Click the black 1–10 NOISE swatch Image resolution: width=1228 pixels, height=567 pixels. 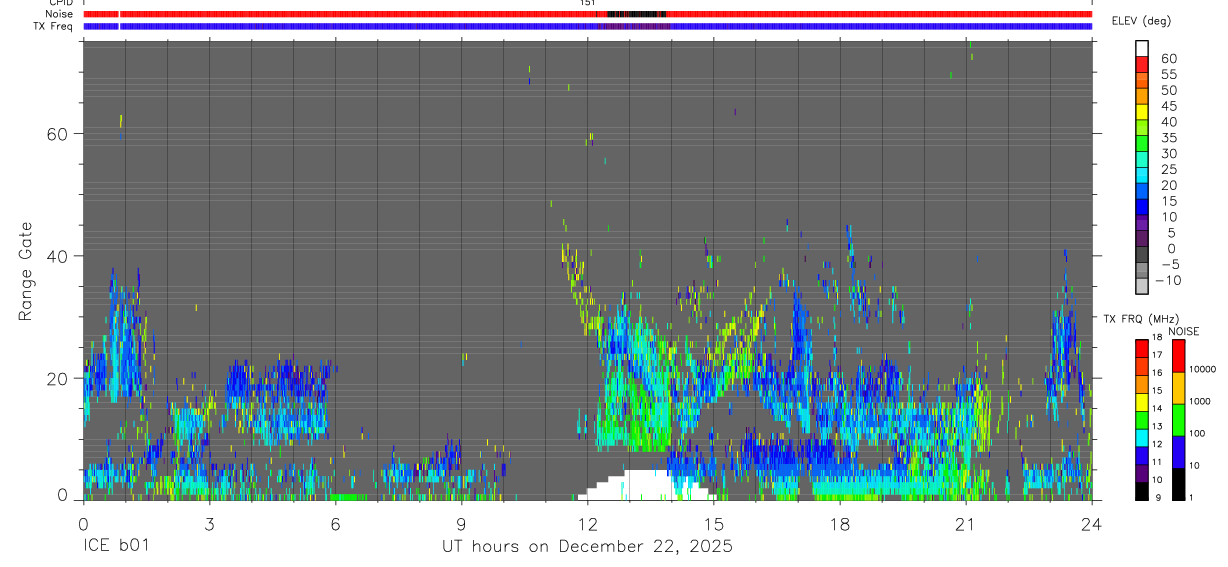1179,483
